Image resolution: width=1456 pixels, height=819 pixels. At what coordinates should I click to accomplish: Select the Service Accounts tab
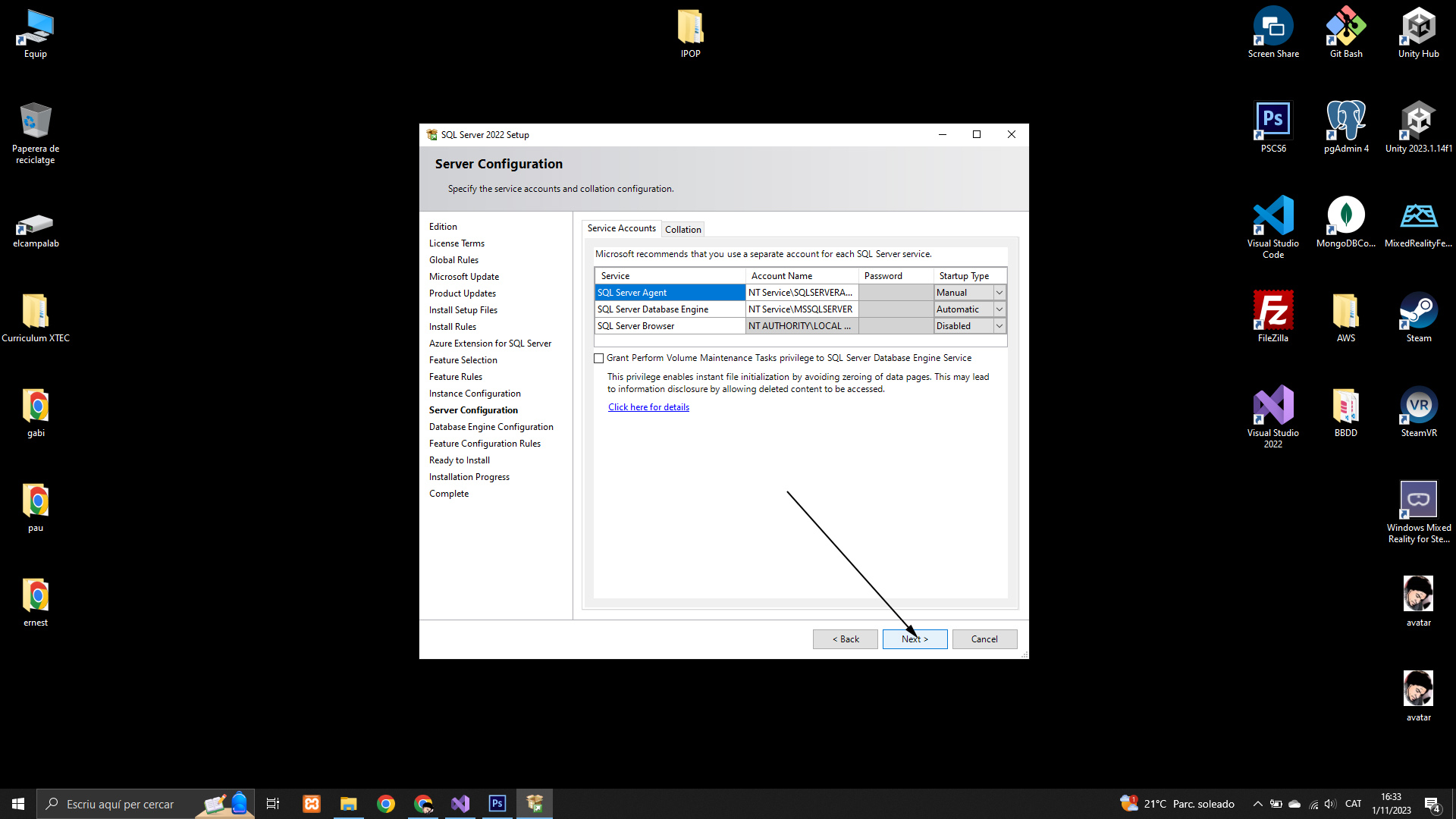[x=621, y=228]
